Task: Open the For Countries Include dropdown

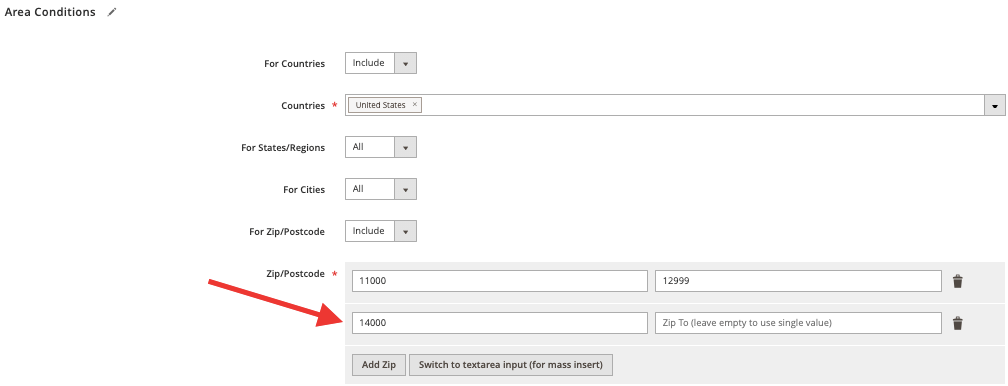Action: click(381, 63)
